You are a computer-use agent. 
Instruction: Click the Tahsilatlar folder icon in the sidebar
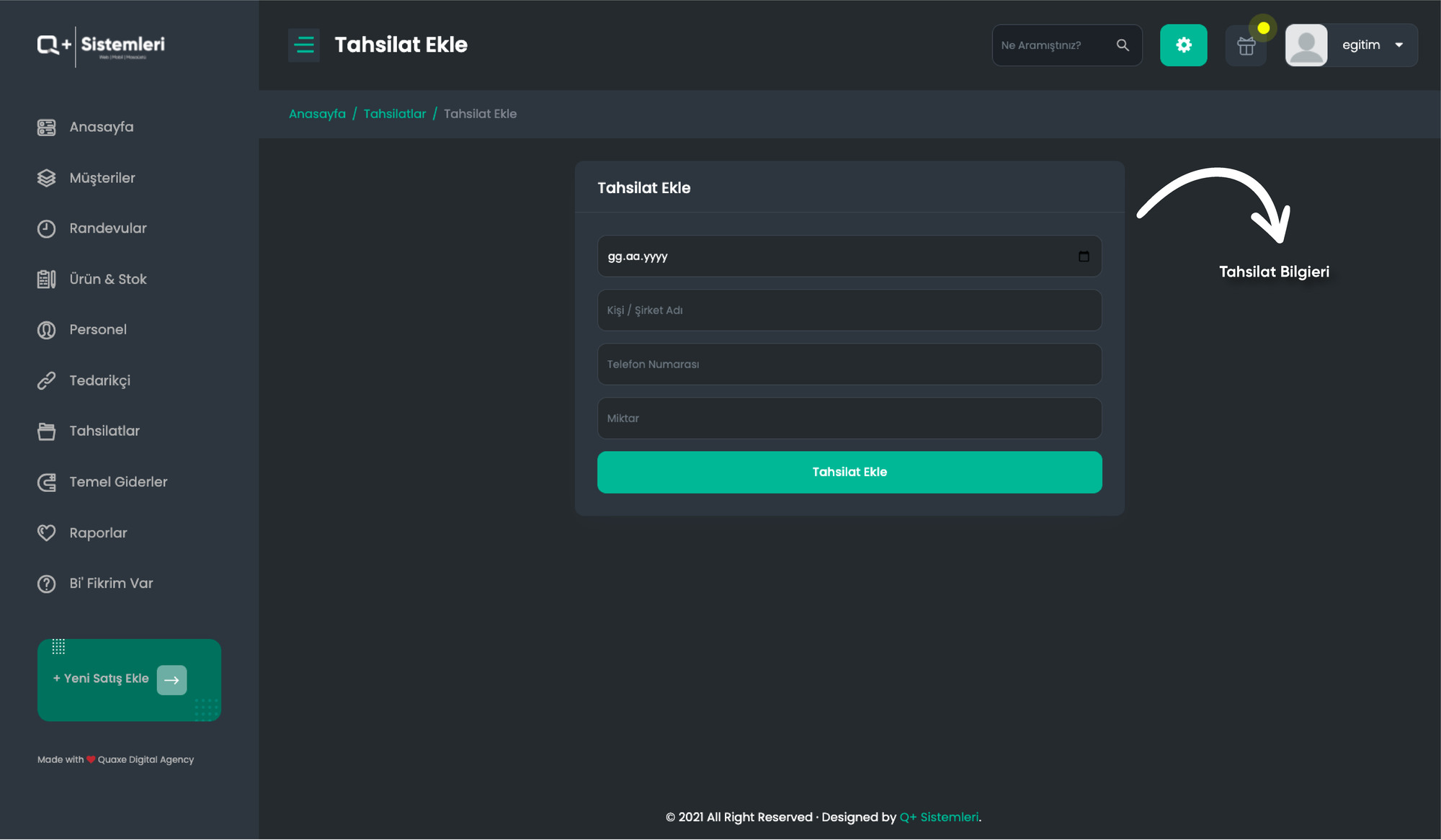point(46,432)
